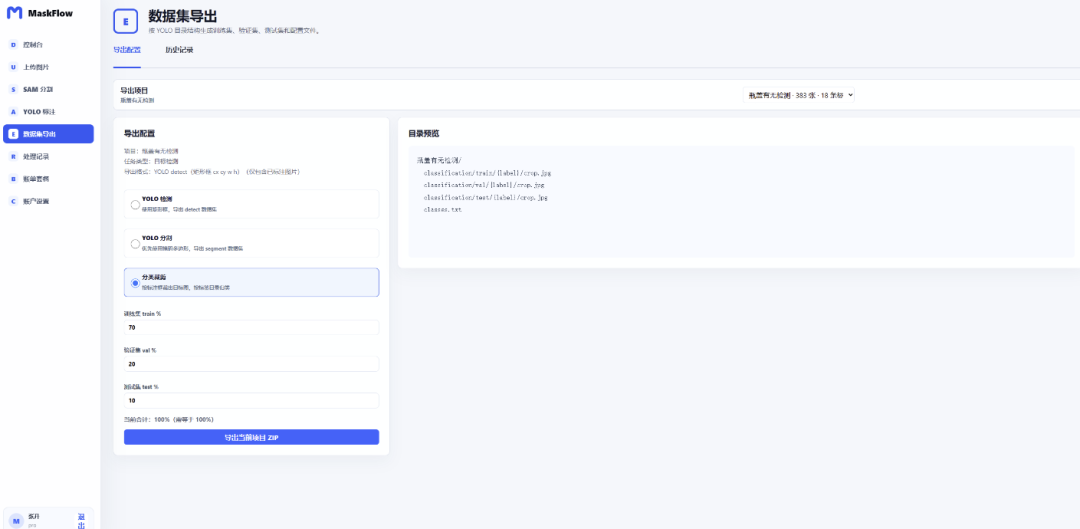Click the 'classes.txt' line in the directory preview
1080x529 pixels.
click(443, 209)
